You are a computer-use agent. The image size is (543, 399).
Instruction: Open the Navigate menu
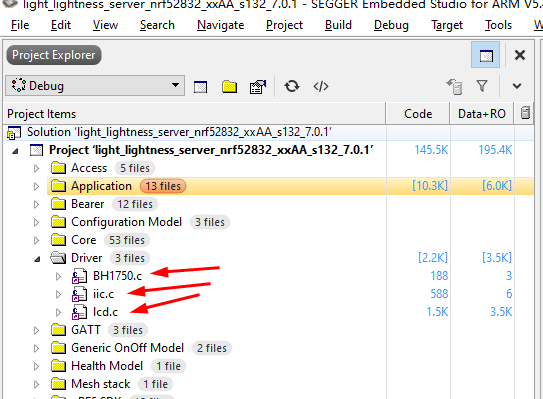(221, 25)
